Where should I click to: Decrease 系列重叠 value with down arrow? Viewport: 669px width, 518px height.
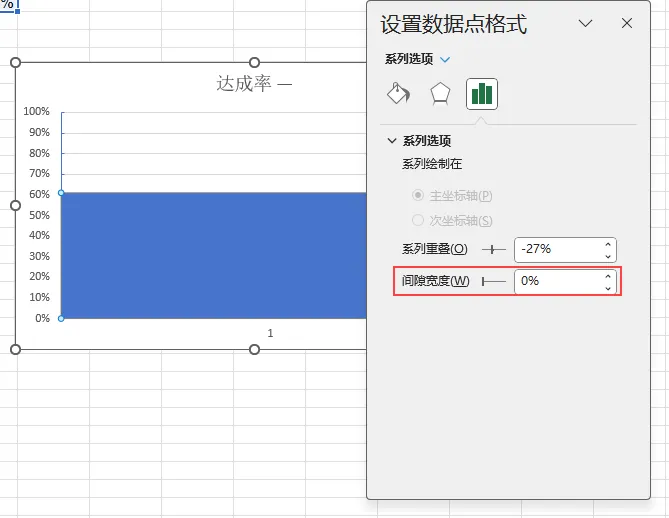(608, 256)
